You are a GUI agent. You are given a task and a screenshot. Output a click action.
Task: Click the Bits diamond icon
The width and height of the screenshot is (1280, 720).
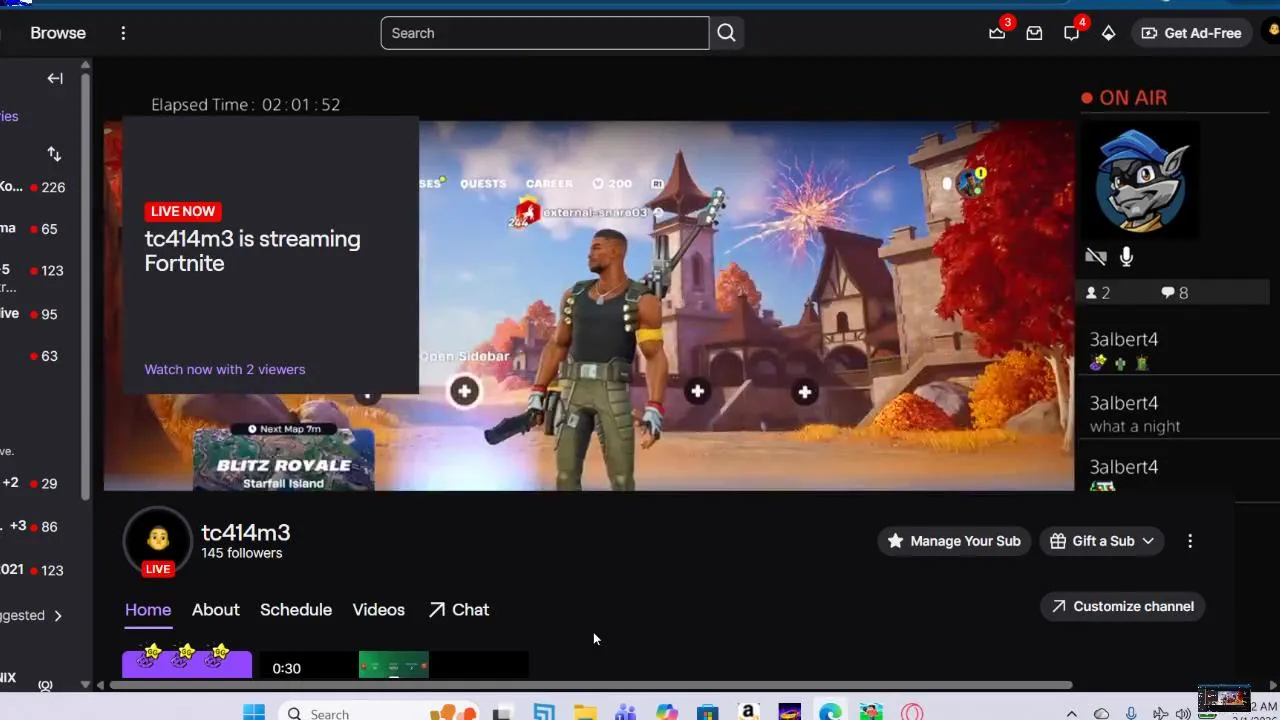[1108, 33]
